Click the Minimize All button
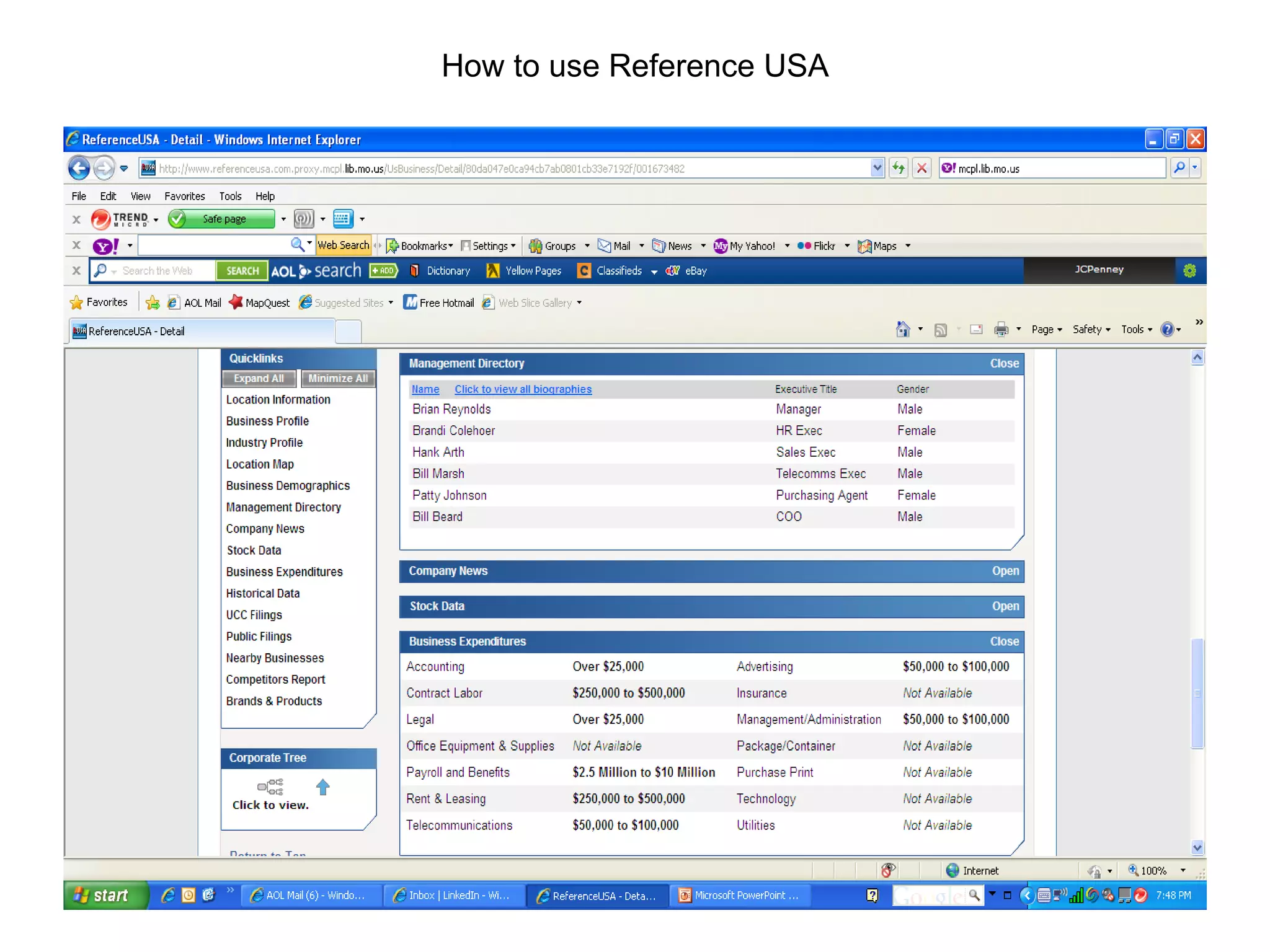Image resolution: width=1270 pixels, height=952 pixels. [x=338, y=379]
